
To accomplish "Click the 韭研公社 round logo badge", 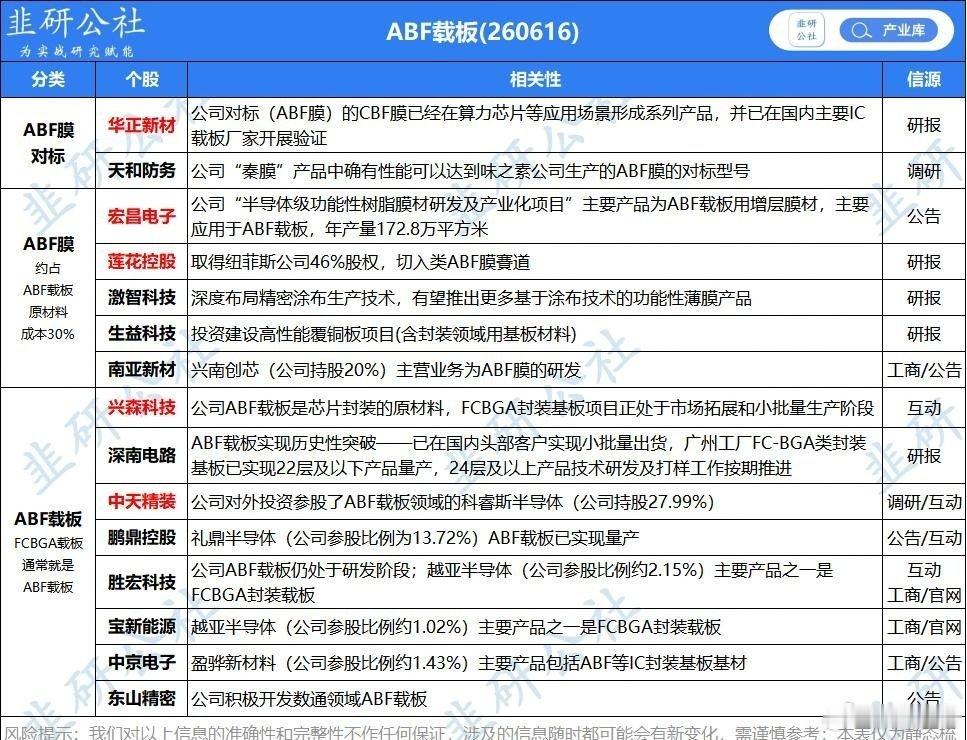I will coord(807,30).
